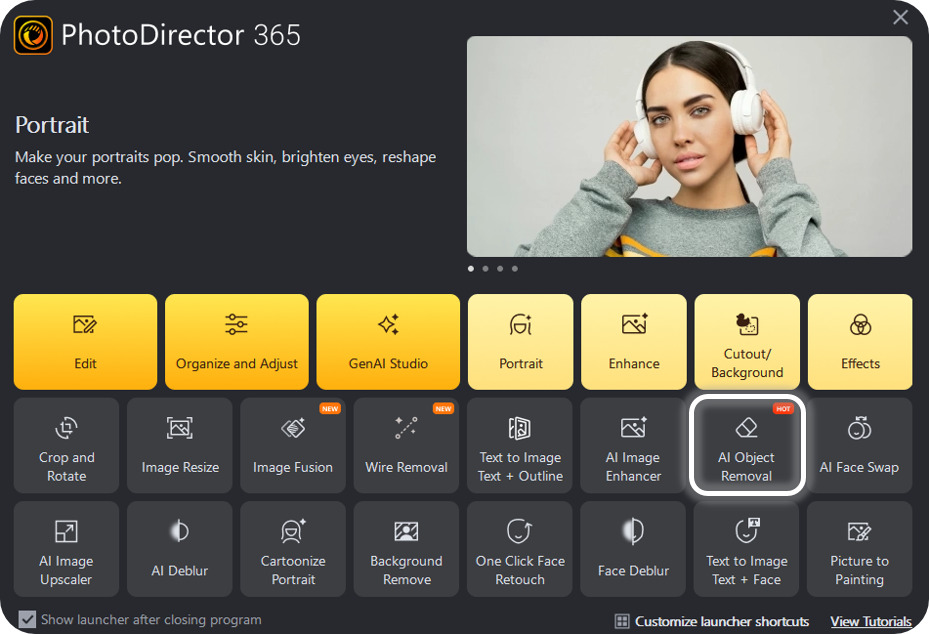
Task: Launch the Crop and Rotate shortcut
Action: point(66,446)
